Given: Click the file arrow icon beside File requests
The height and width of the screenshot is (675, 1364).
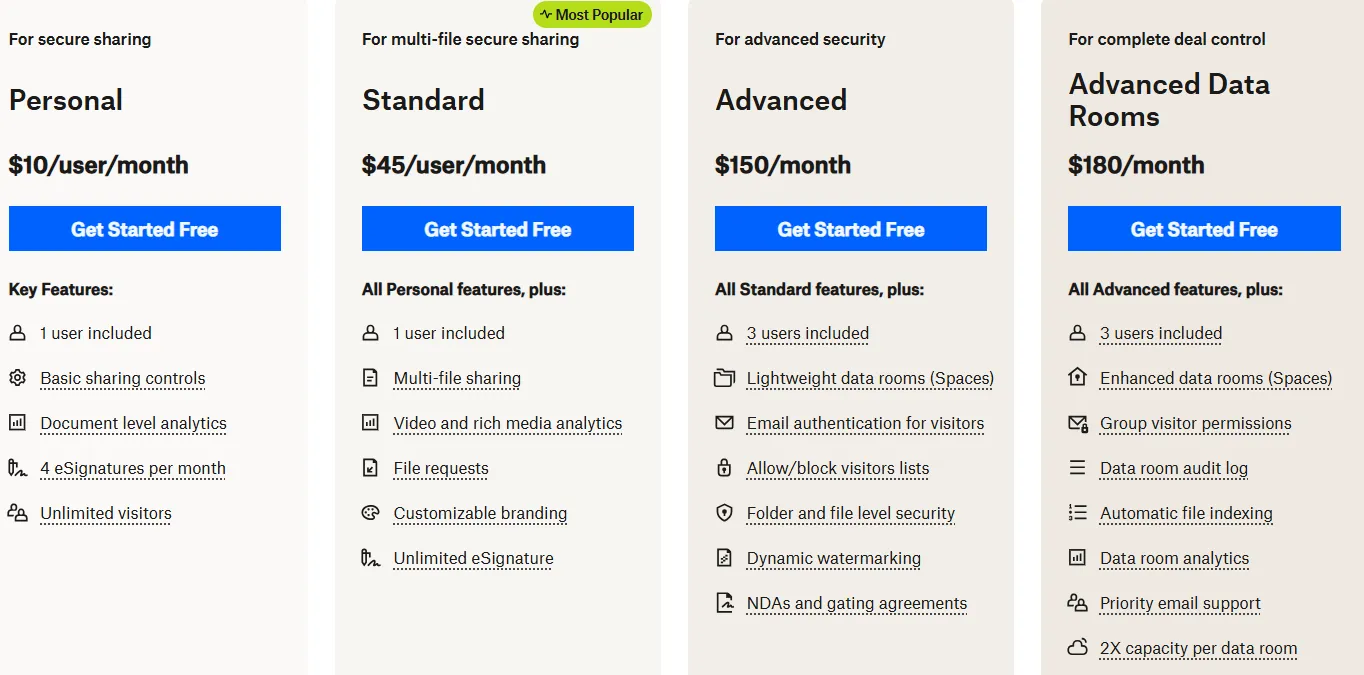Looking at the screenshot, I should tap(371, 468).
